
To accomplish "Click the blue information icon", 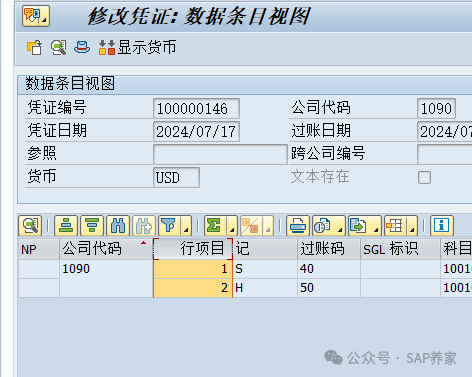I will click(442, 226).
